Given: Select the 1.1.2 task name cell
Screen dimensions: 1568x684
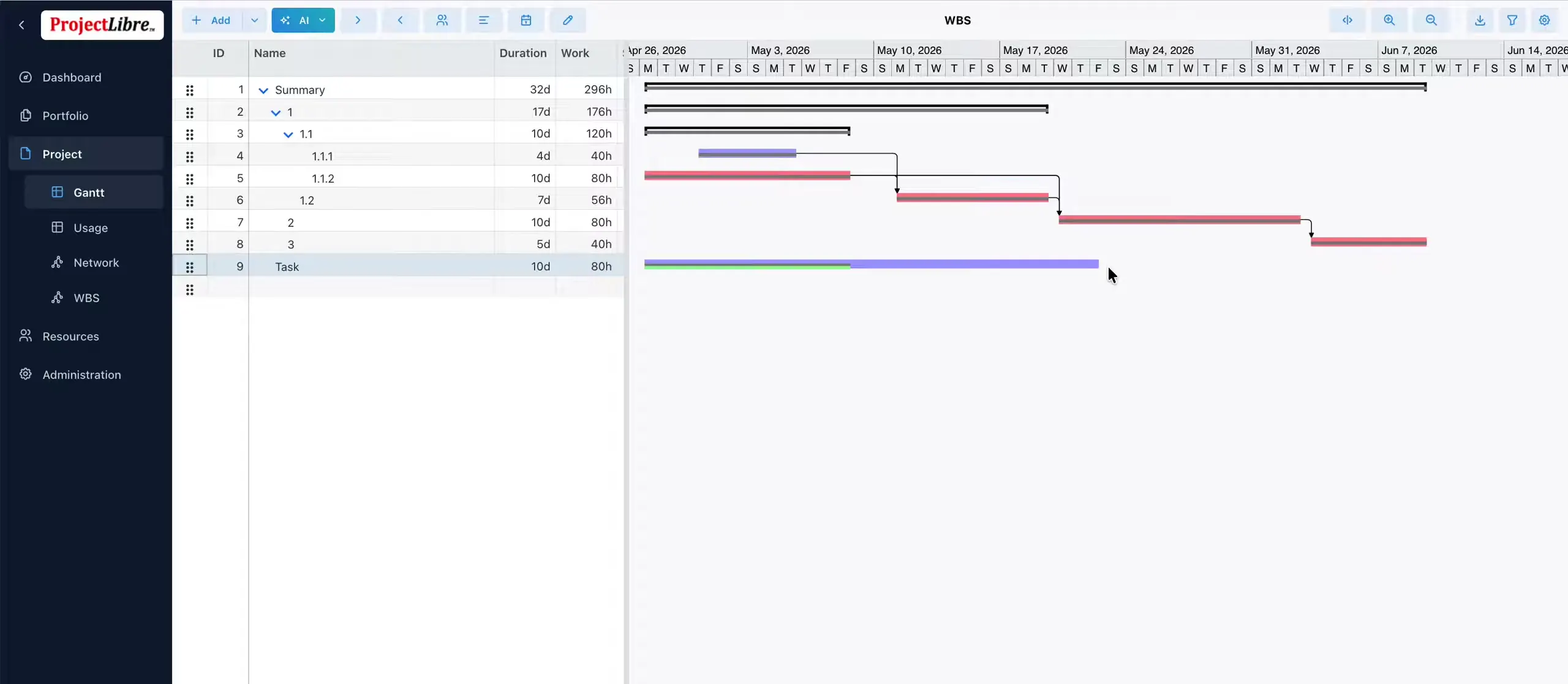Looking at the screenshot, I should point(371,178).
